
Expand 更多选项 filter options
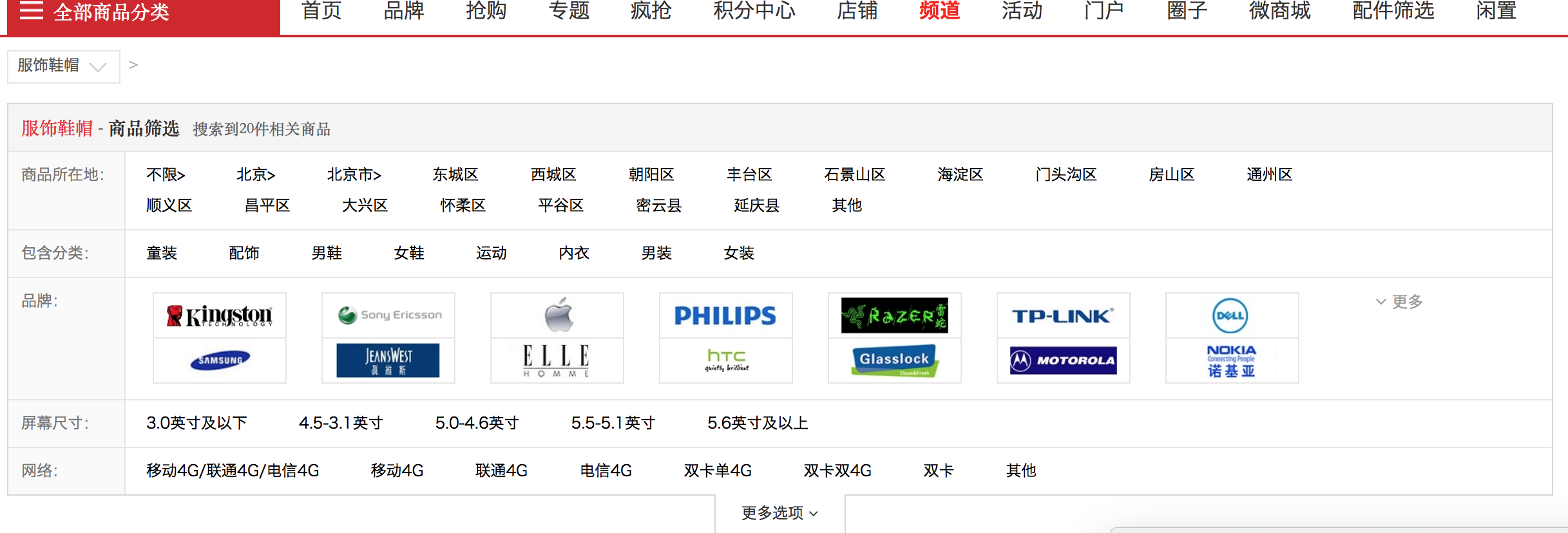[780, 513]
